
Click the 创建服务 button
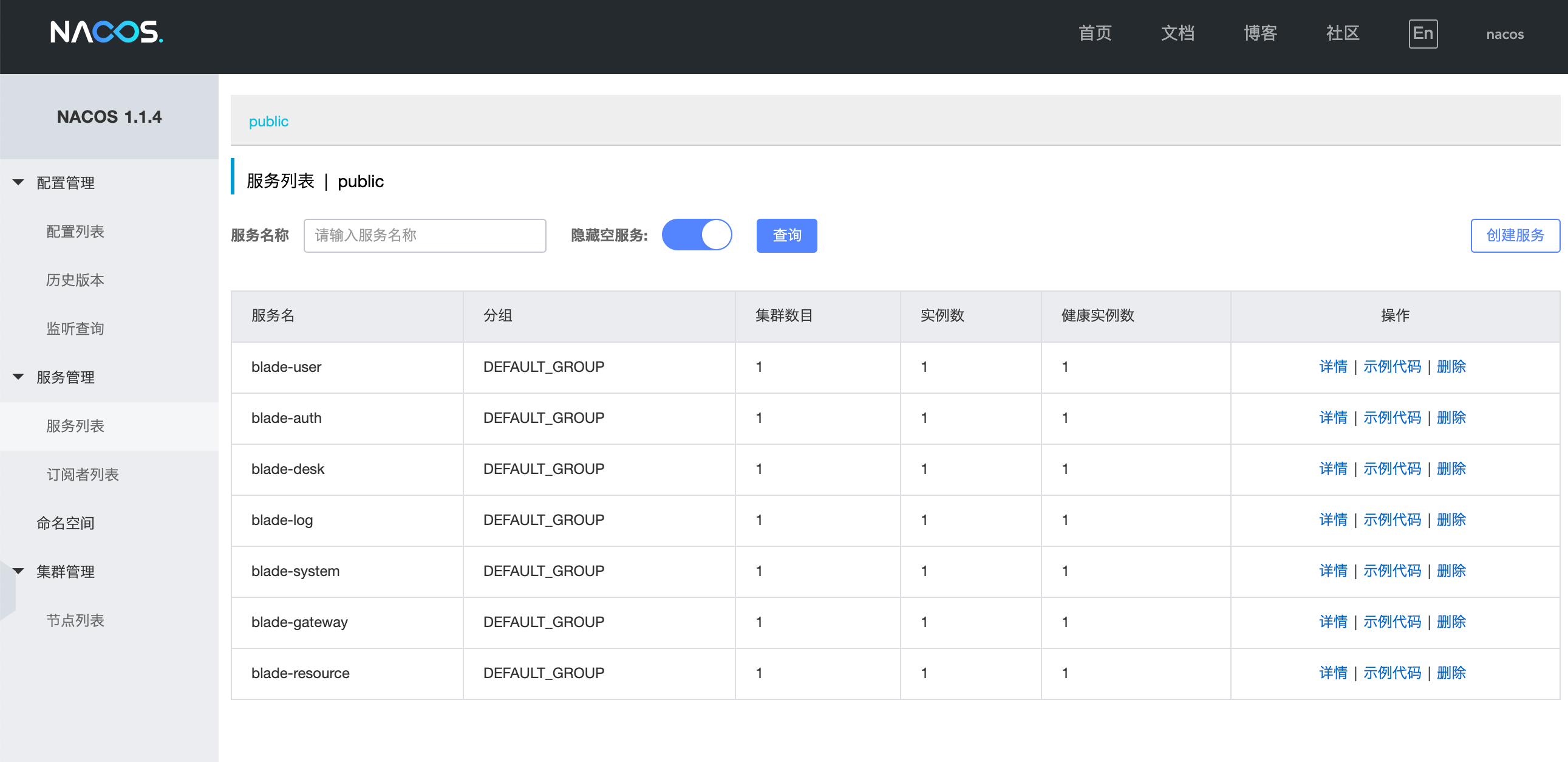click(x=1515, y=235)
